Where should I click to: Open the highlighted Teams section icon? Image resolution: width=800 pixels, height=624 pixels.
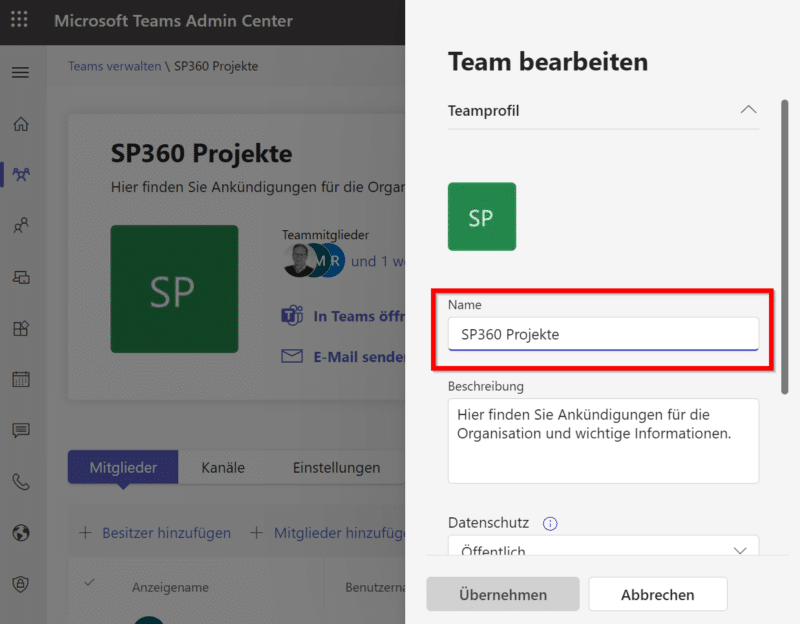click(22, 175)
